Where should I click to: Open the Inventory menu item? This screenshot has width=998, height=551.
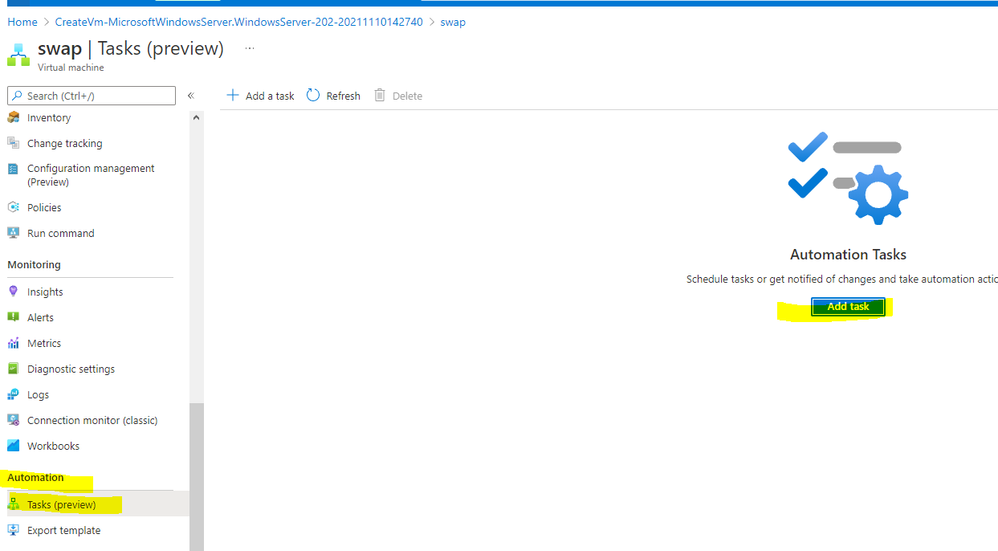(49, 118)
